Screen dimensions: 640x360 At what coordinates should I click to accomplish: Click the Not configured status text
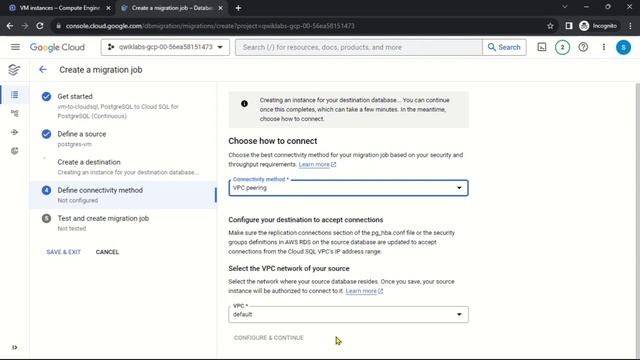tap(78, 200)
